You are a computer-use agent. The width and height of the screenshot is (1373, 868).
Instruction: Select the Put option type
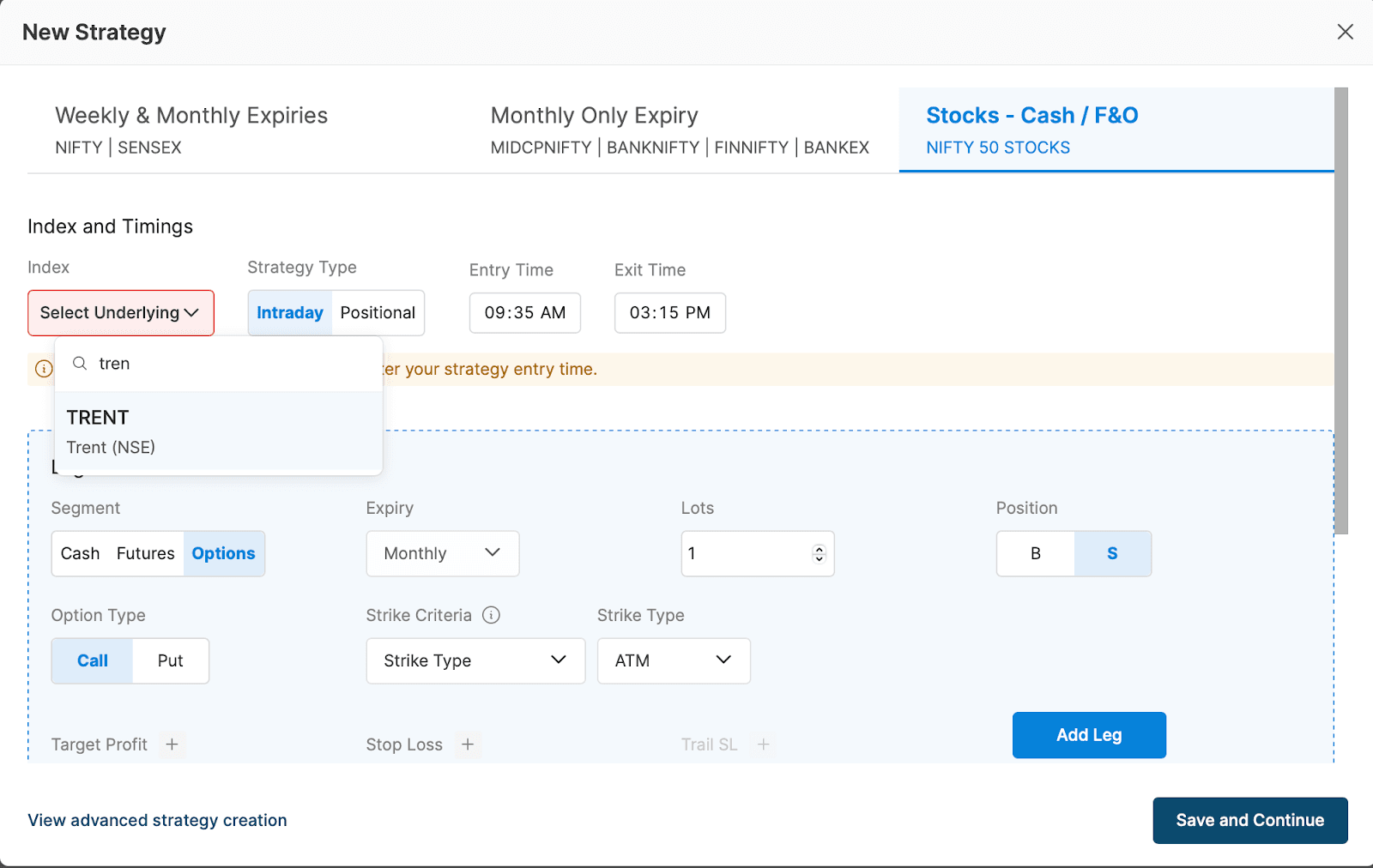[170, 660]
